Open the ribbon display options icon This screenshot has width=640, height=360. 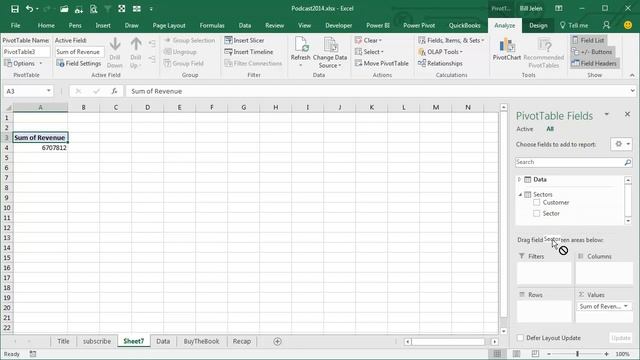click(559, 9)
